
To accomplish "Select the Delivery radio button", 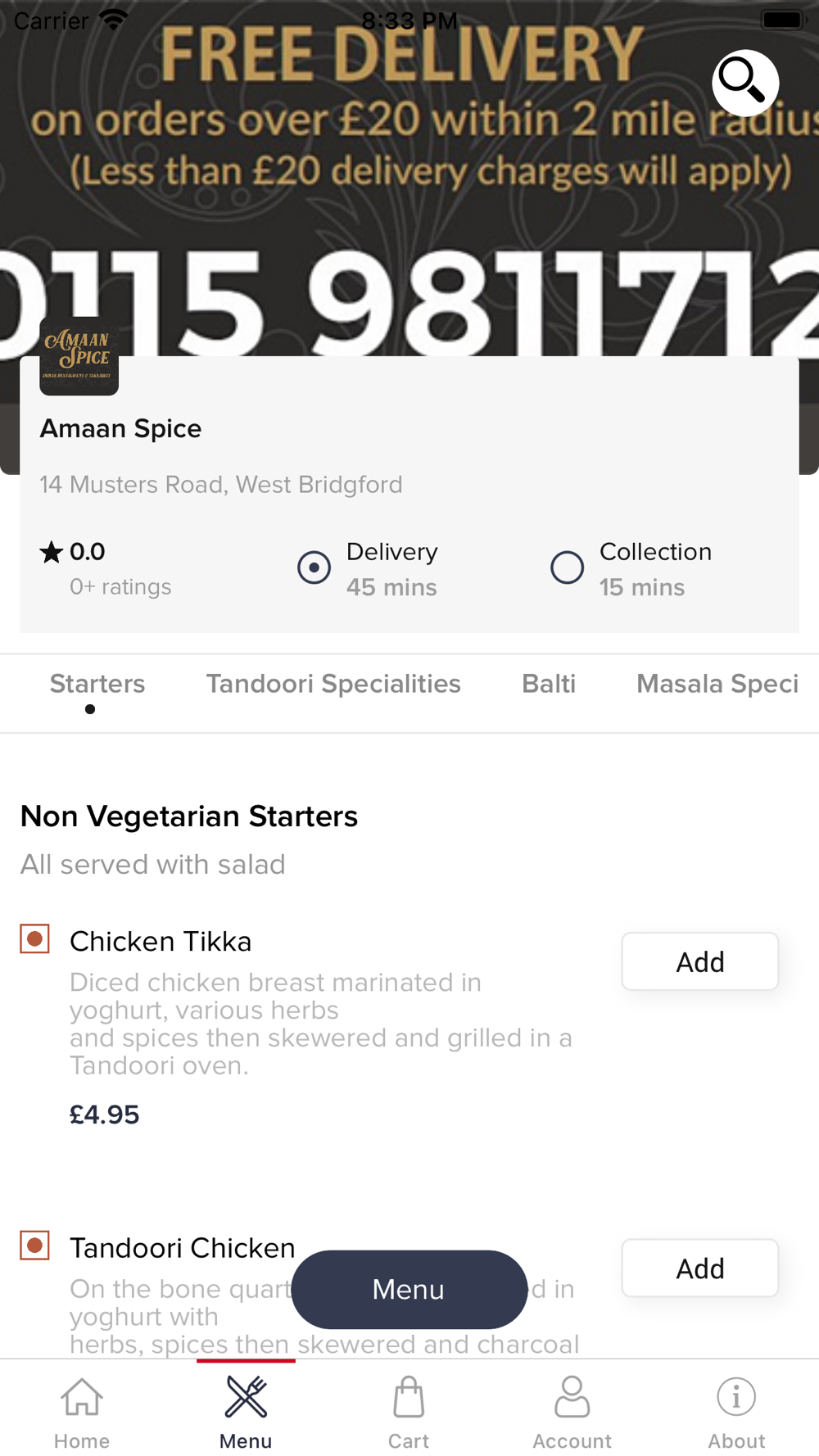I will pyautogui.click(x=314, y=567).
